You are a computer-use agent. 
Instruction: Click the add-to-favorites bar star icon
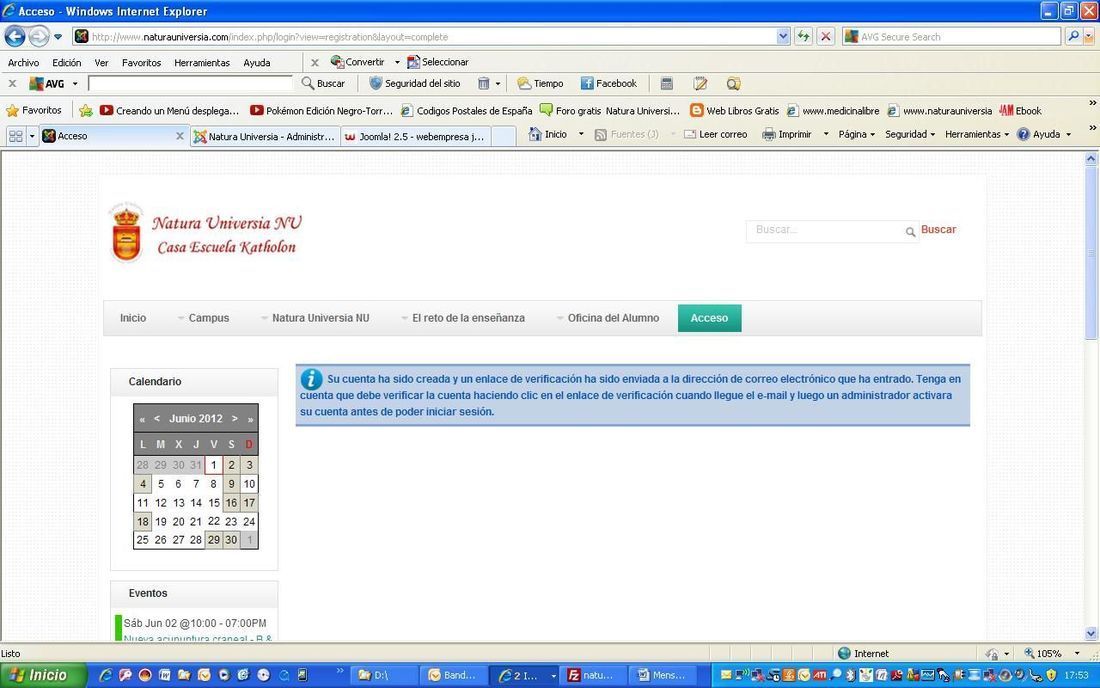point(86,110)
